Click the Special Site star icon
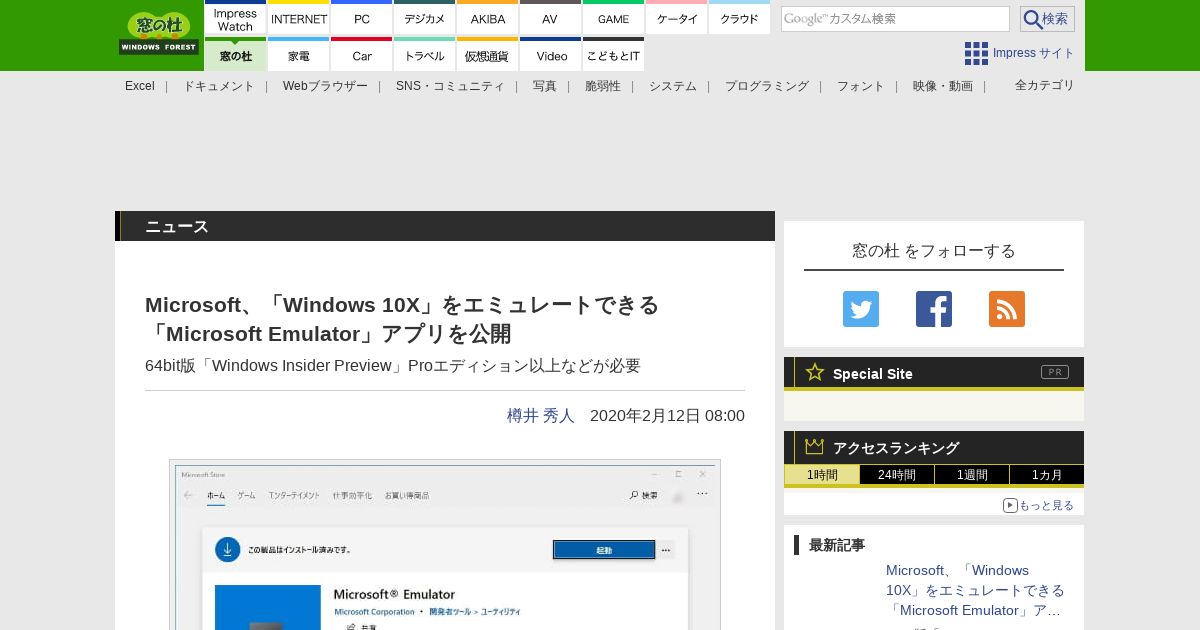This screenshot has width=1200, height=630. pos(815,372)
